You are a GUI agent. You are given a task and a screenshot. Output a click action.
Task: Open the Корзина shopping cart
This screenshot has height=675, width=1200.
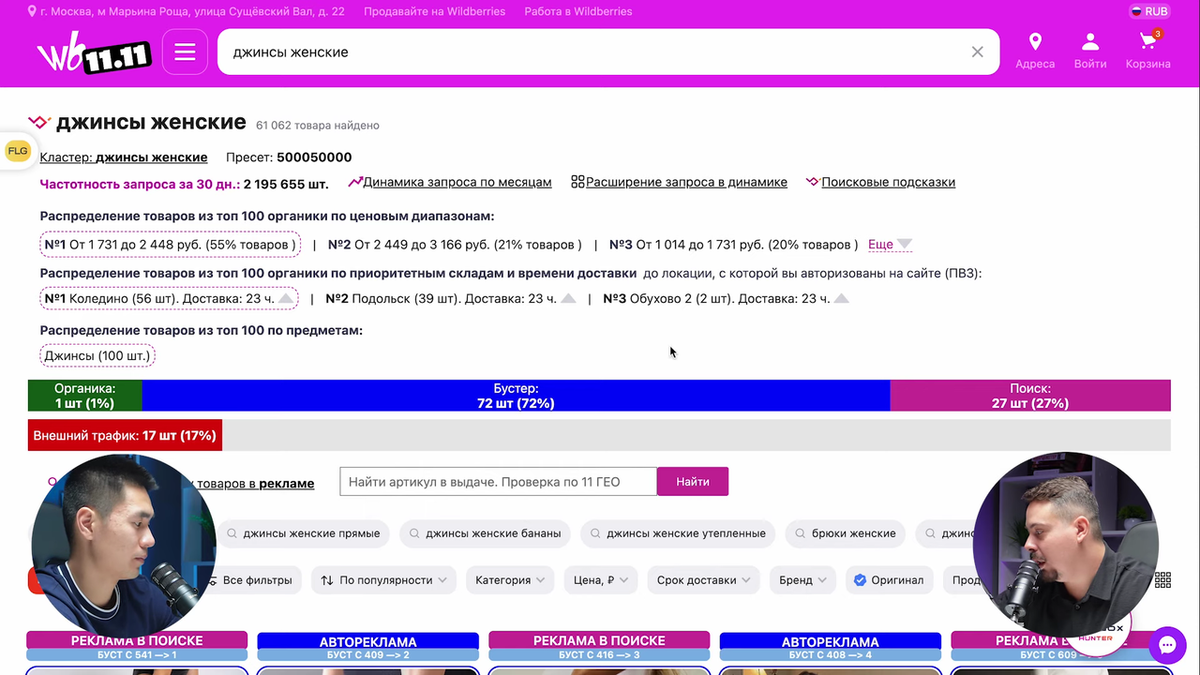(x=1147, y=51)
